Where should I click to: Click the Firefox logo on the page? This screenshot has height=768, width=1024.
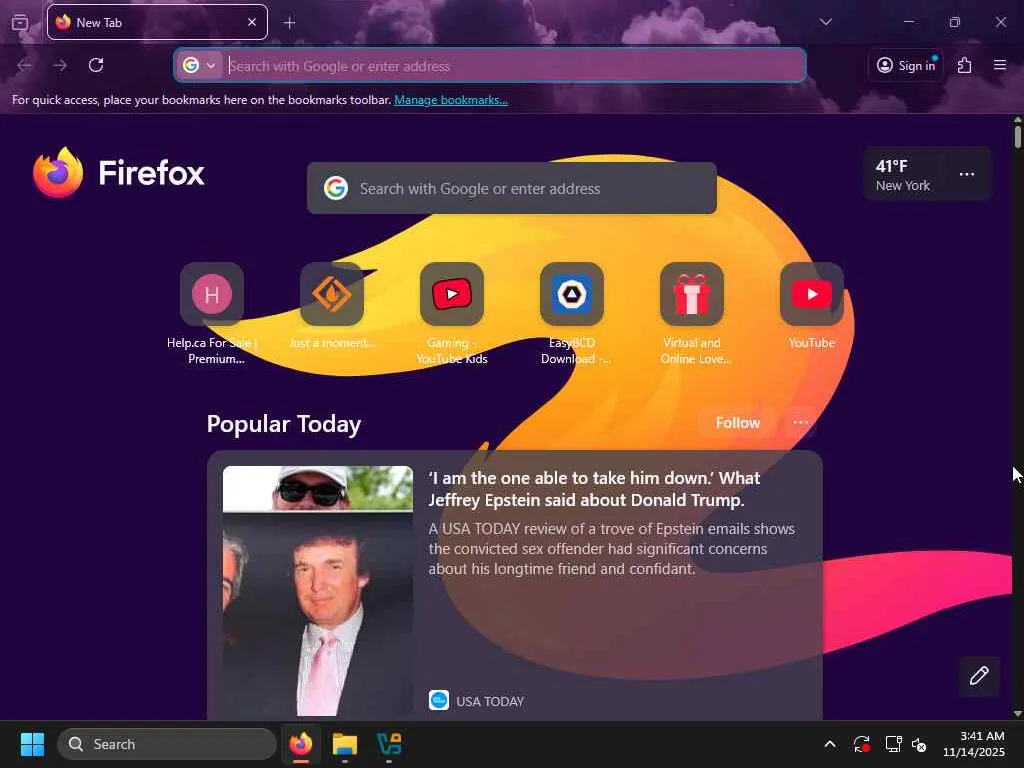(119, 172)
